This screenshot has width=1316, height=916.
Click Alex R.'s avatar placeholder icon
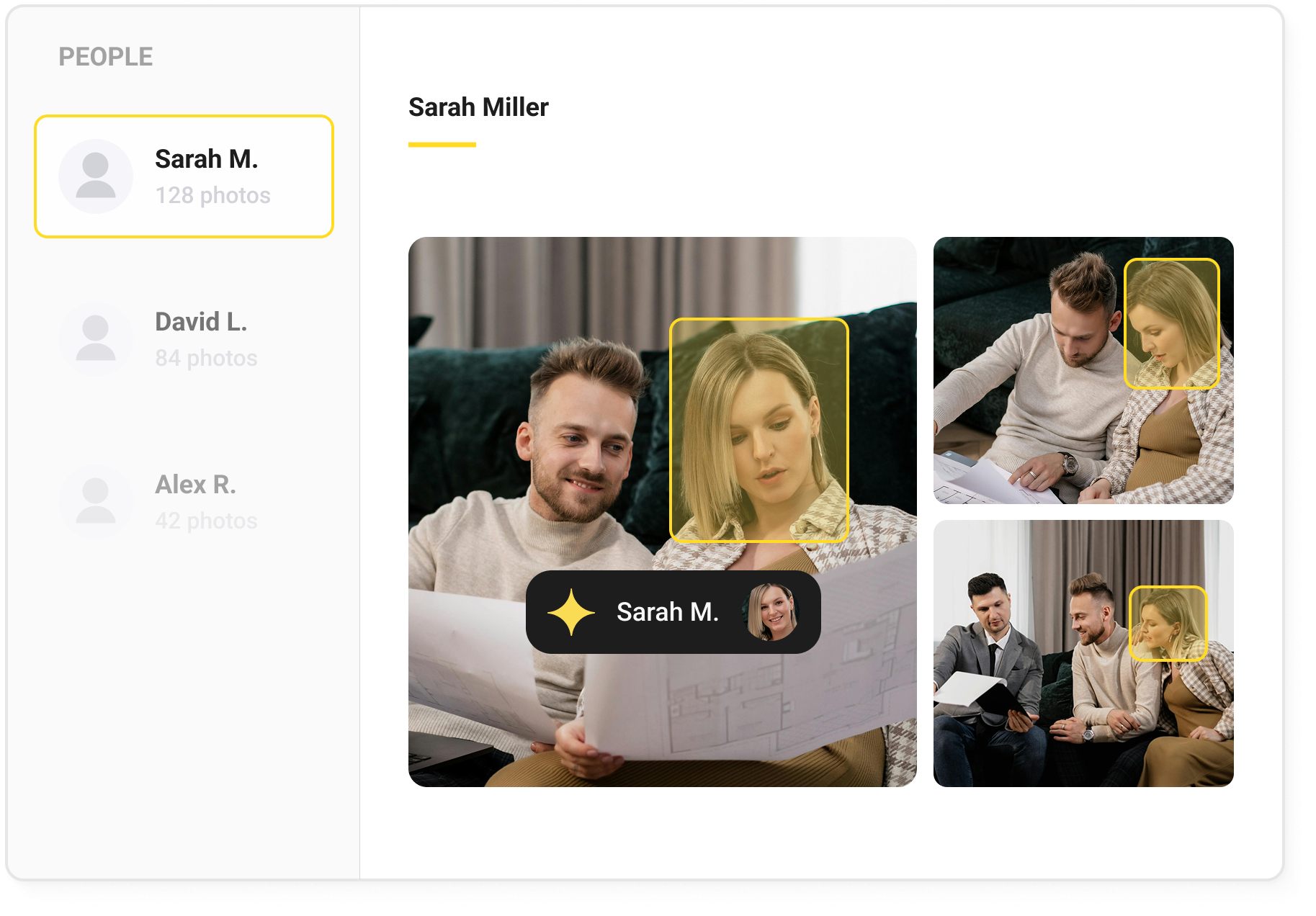(x=96, y=502)
